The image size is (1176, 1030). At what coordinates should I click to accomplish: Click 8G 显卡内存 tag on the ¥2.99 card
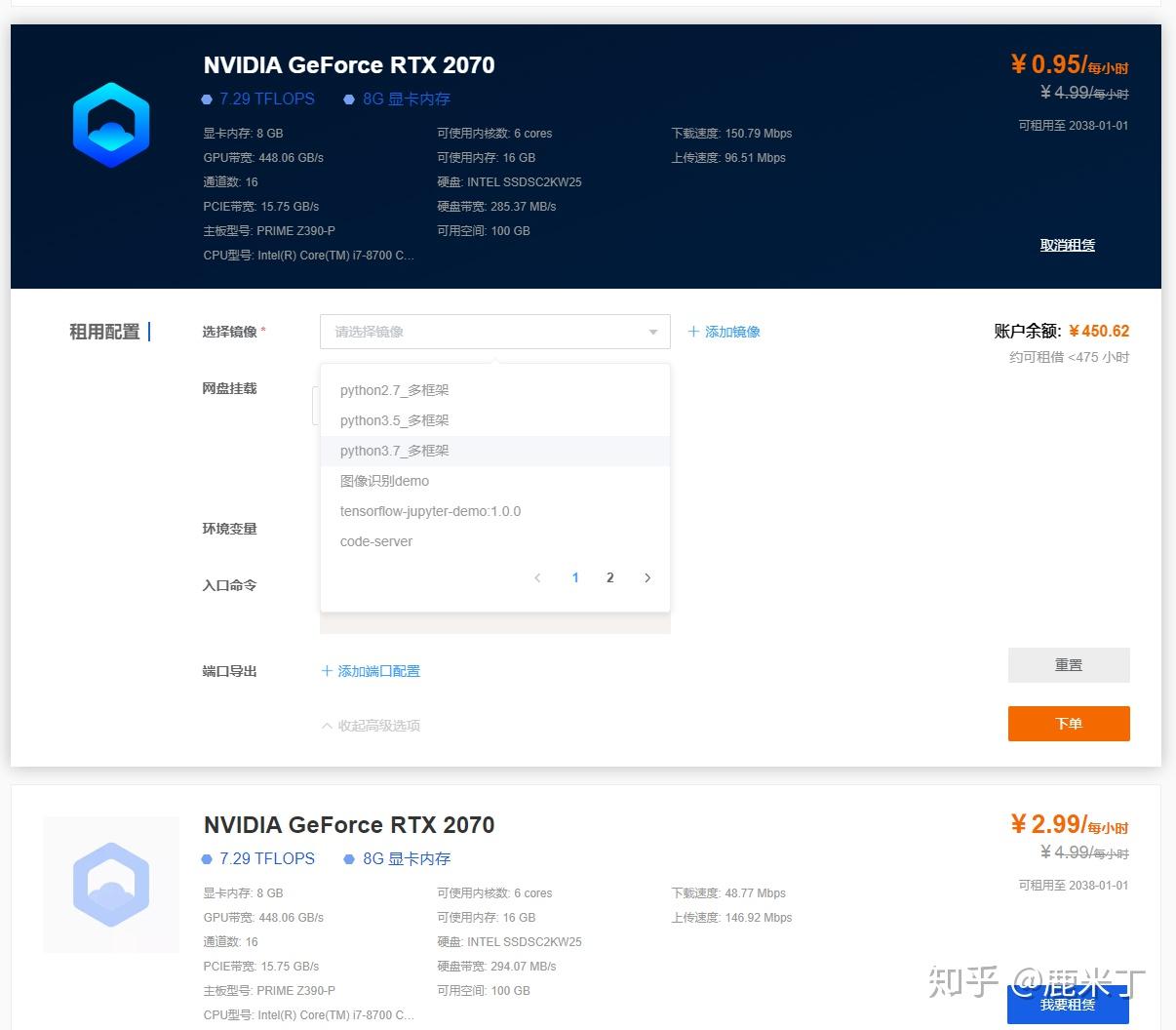pos(397,858)
